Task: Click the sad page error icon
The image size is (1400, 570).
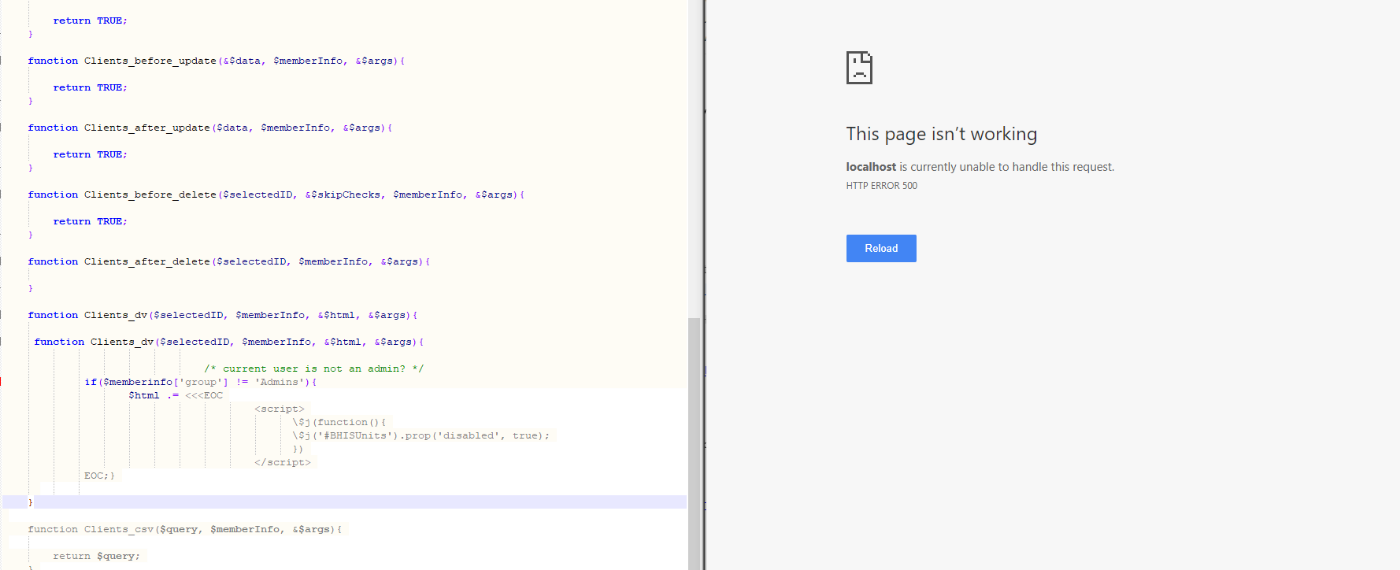Action: click(x=859, y=68)
